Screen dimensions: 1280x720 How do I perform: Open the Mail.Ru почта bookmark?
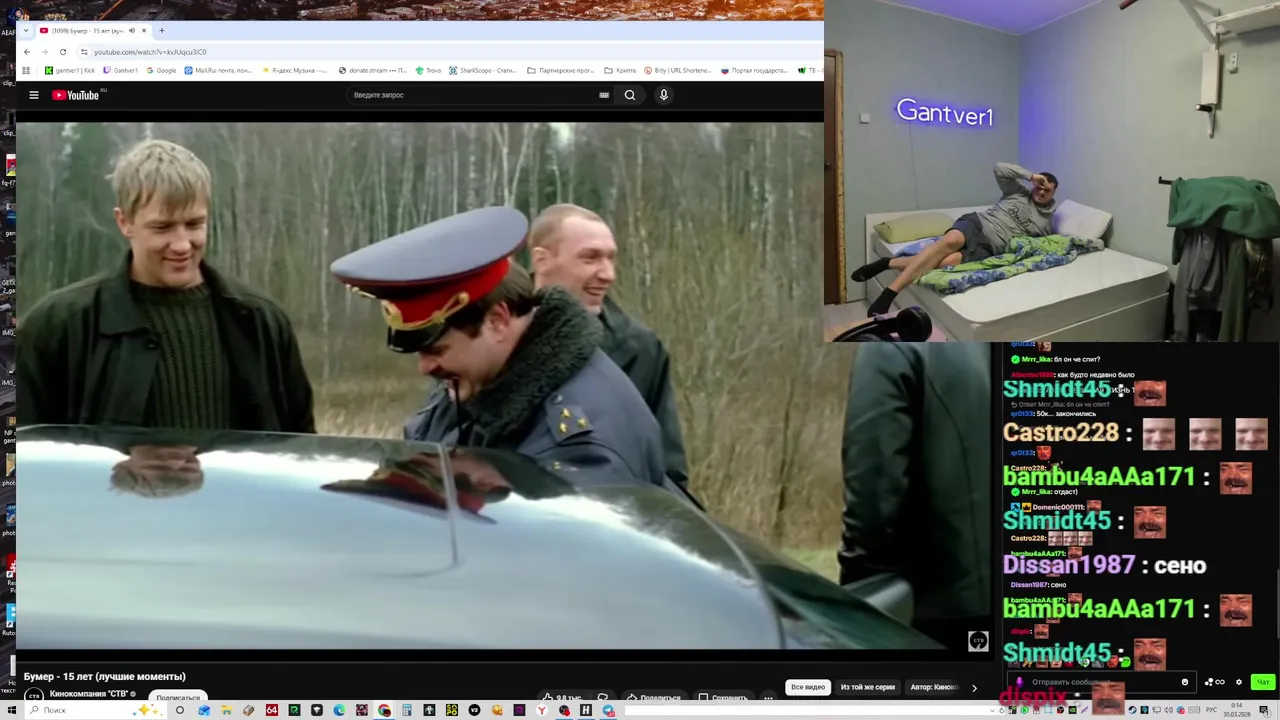(x=219, y=71)
